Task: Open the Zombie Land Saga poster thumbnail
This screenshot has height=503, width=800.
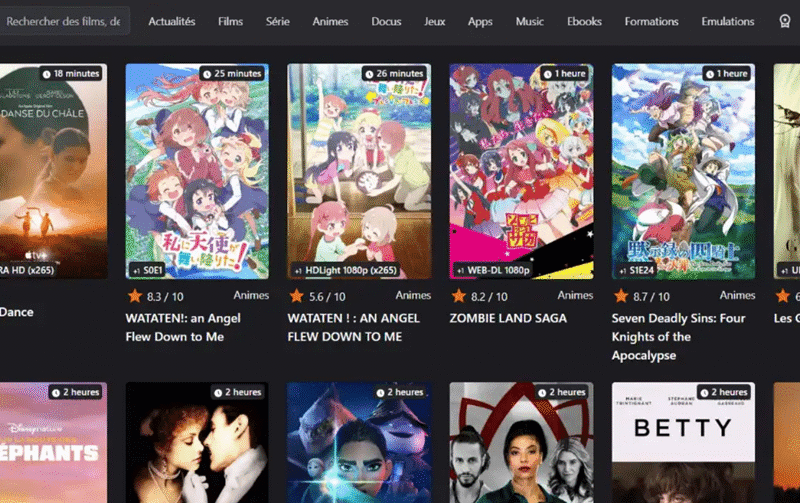Action: coord(521,171)
